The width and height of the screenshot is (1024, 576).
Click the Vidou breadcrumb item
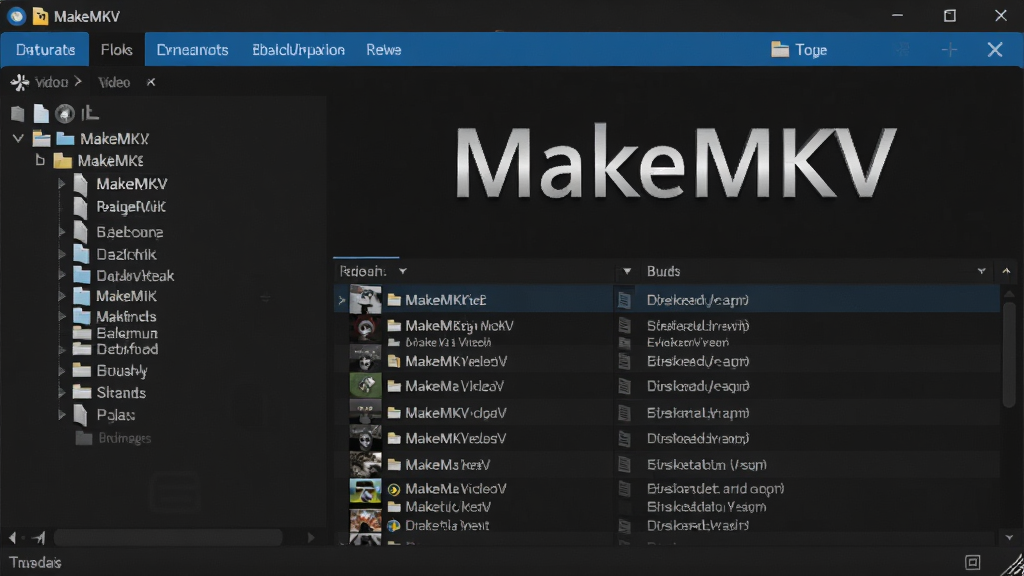(x=52, y=82)
